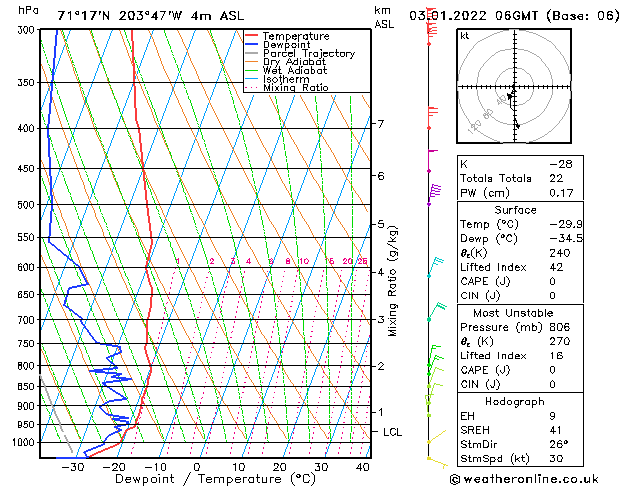
Task: Click the green Wet Adiabat legend line
Action: [251, 71]
